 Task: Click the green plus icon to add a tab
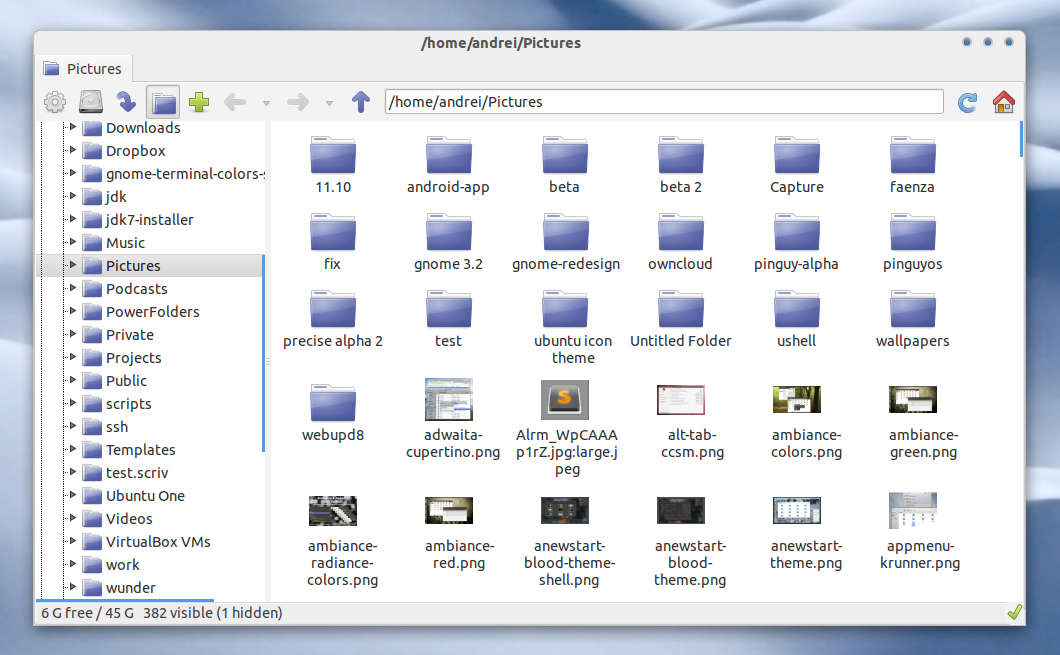tap(198, 101)
